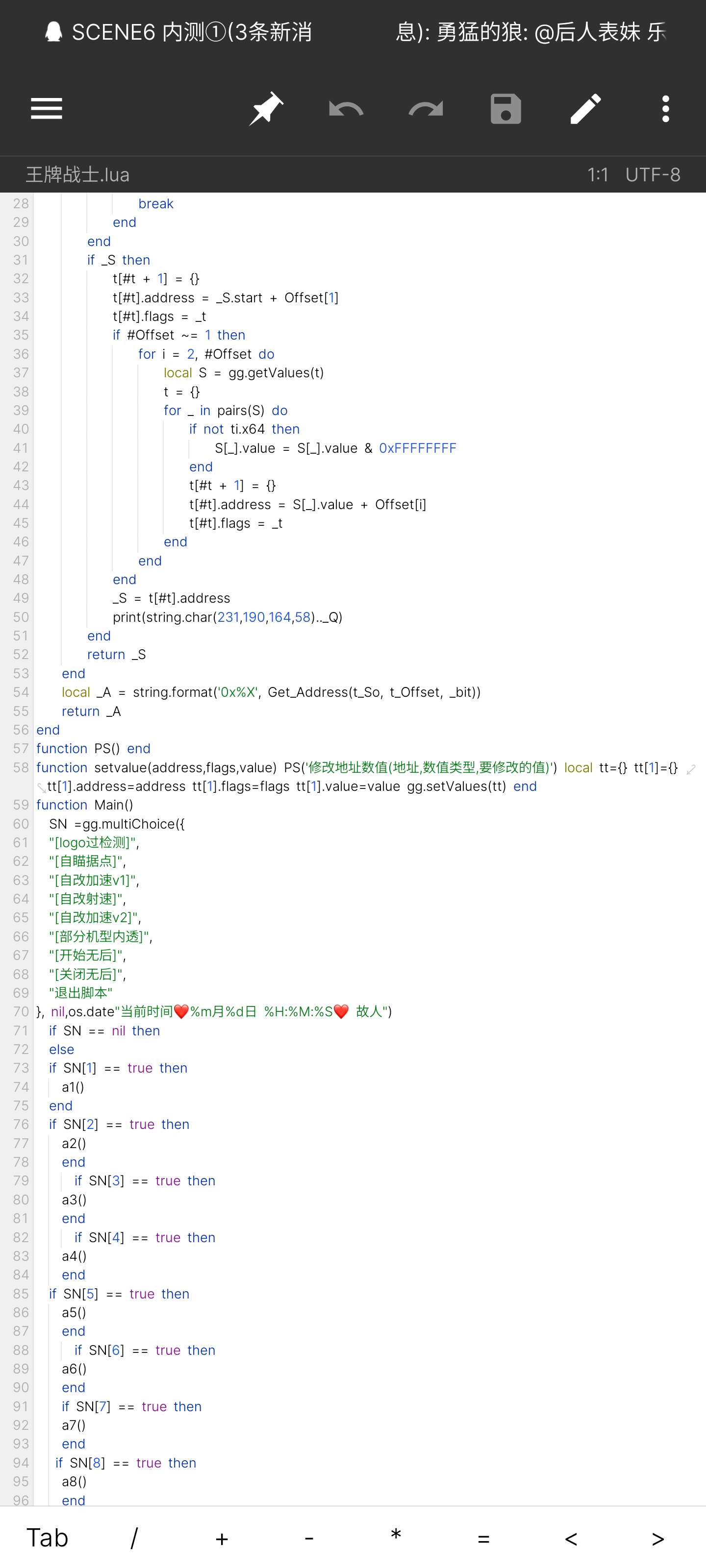Place cursor on 'function Main()' line
The image size is (706, 1568).
[x=84, y=805]
